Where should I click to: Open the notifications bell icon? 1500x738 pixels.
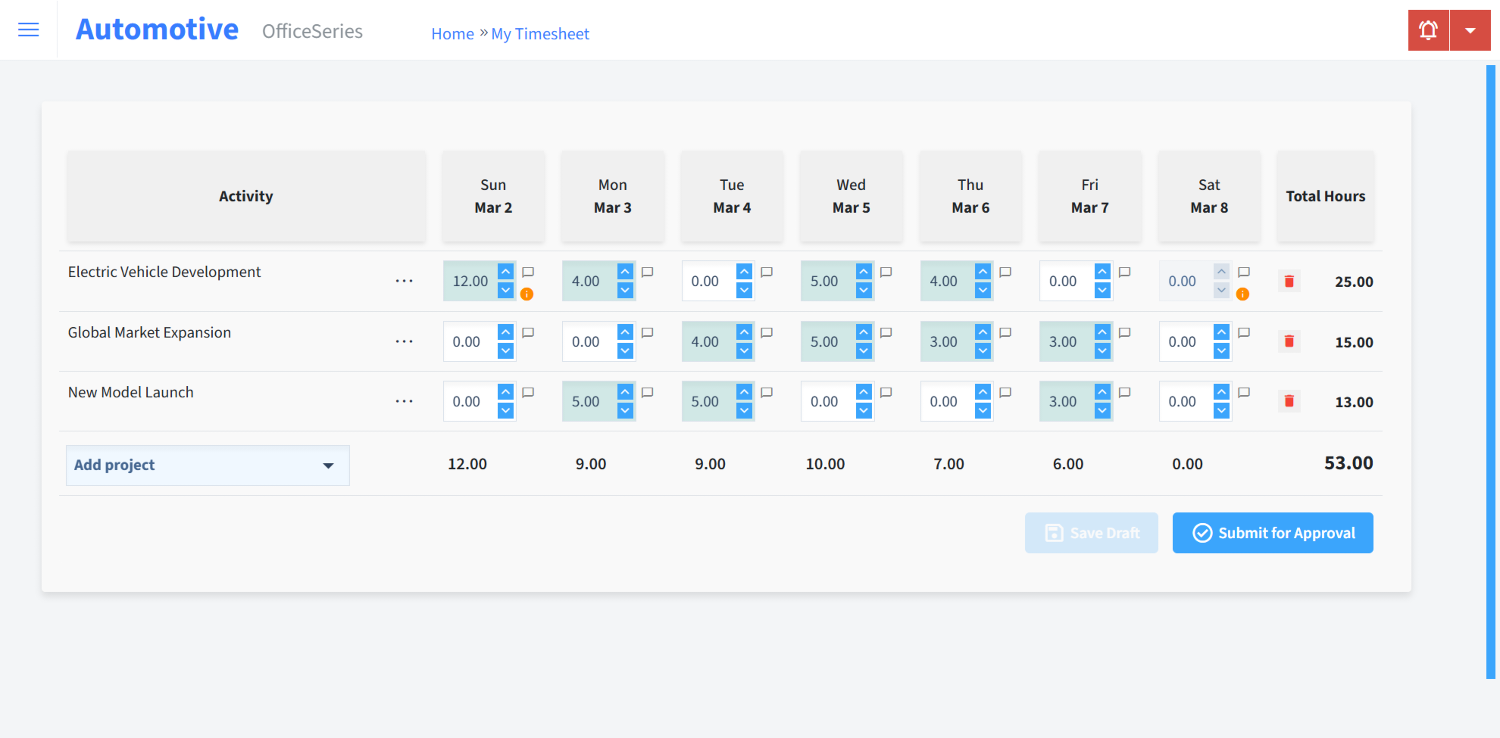pos(1427,29)
